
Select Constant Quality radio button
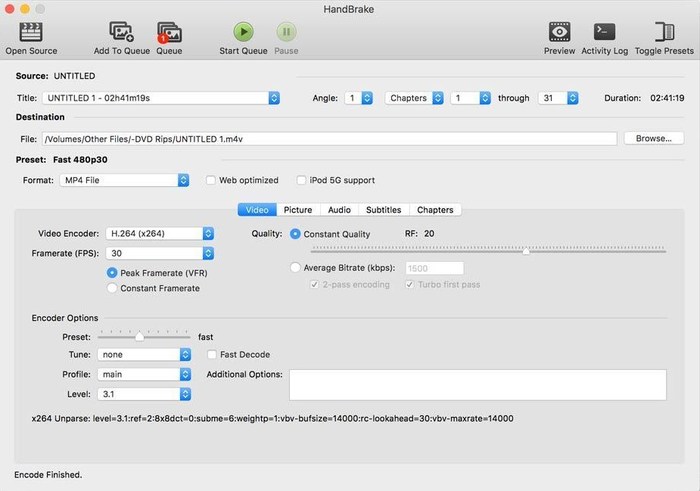tap(295, 234)
